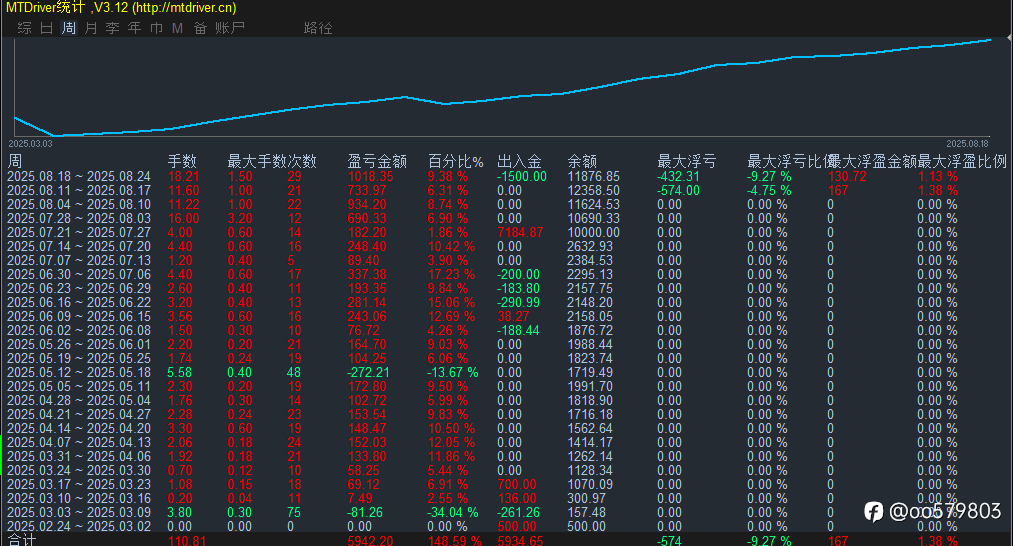Click the MTDriver统计 title with mtdriver.cn link

click(121, 8)
